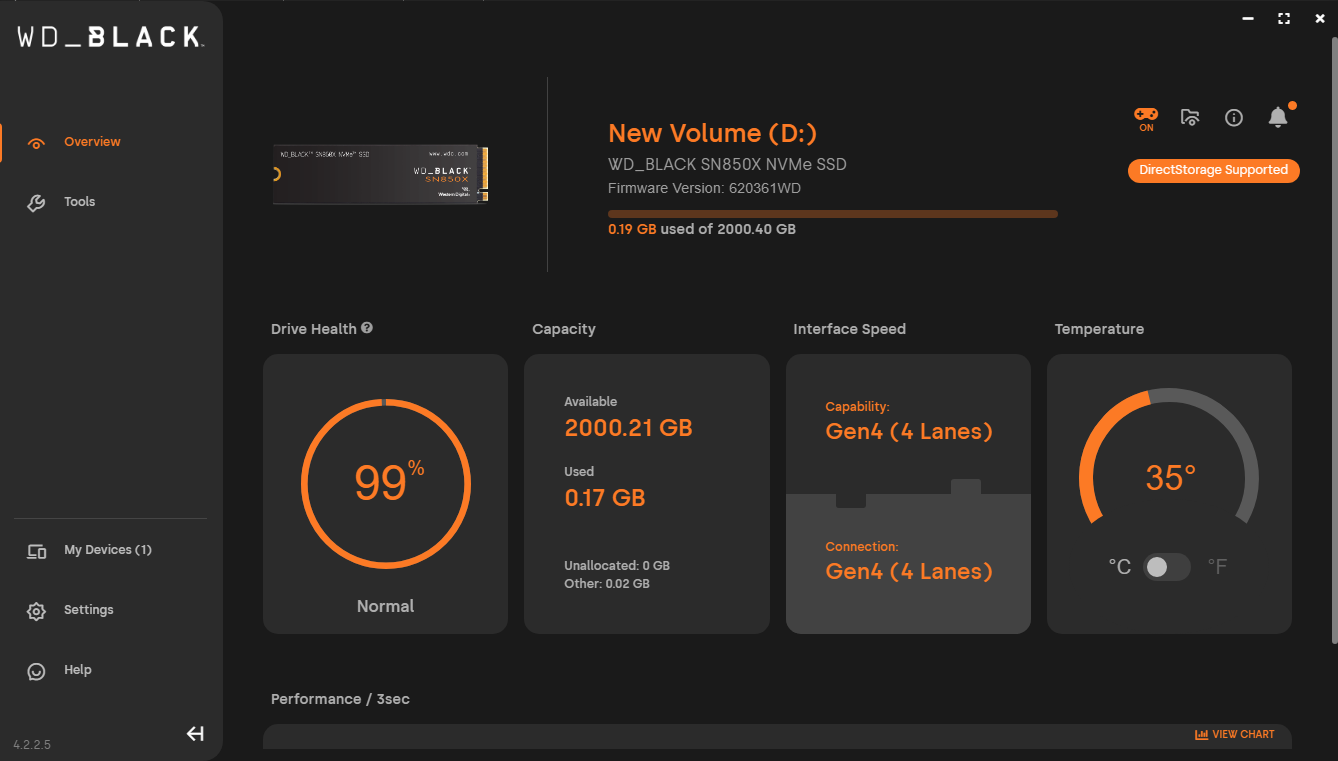Click the VIEW CHART link
Viewport: 1338px width, 761px height.
tap(1235, 734)
